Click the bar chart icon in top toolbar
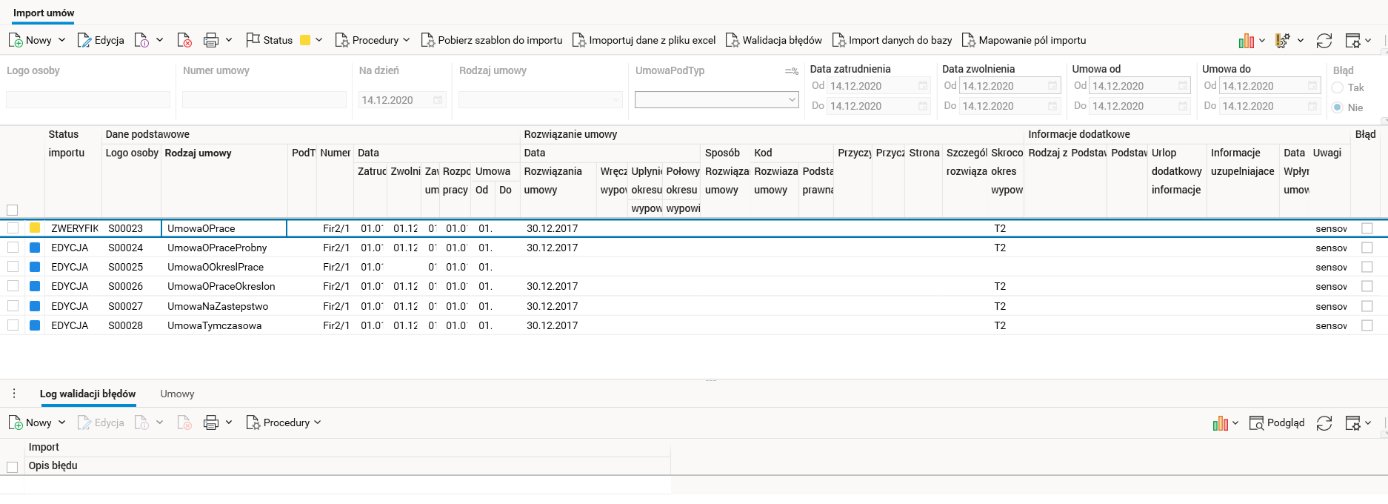1388x504 pixels. (x=1246, y=40)
